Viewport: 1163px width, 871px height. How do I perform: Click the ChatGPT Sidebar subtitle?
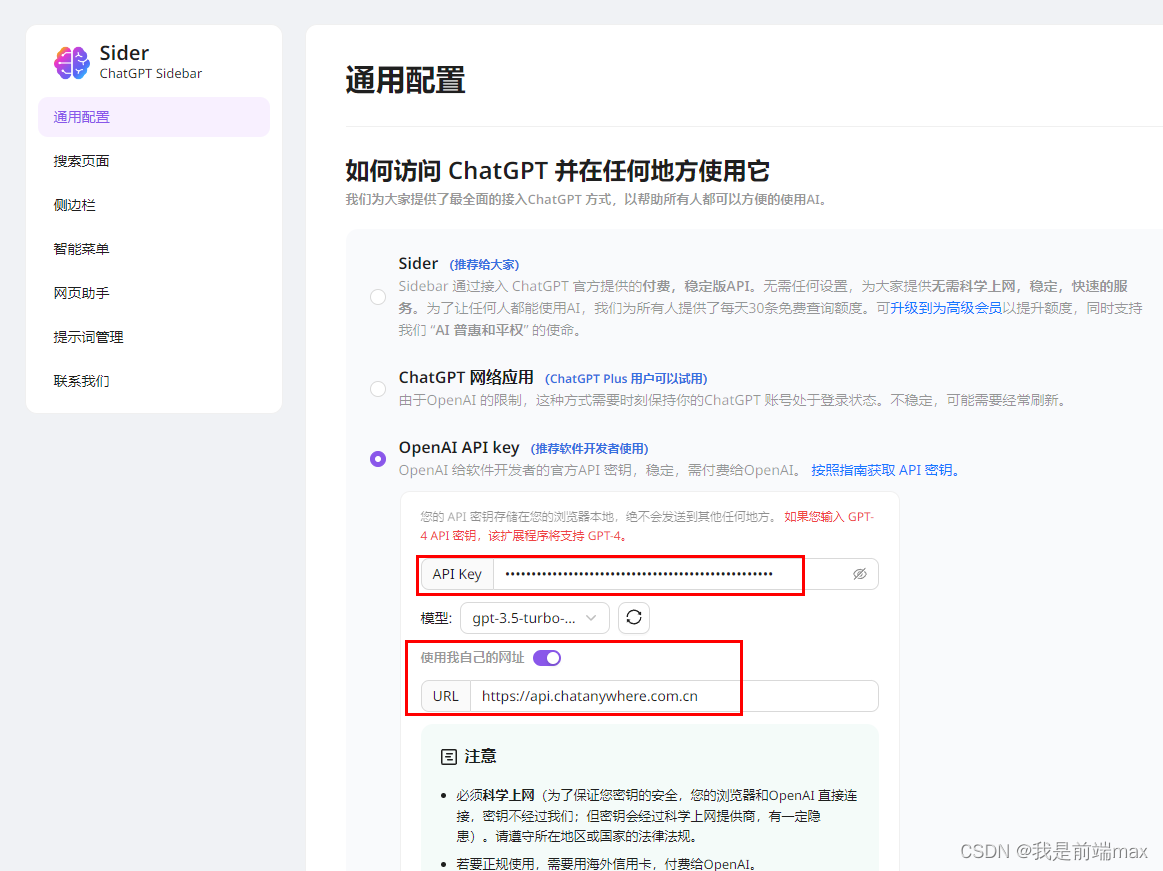151,73
